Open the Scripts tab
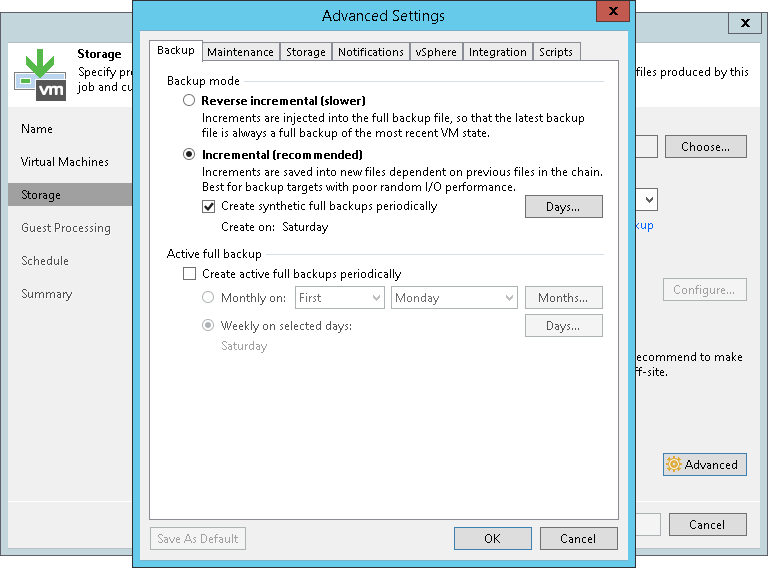Viewport: 768px width, 568px height. click(556, 52)
